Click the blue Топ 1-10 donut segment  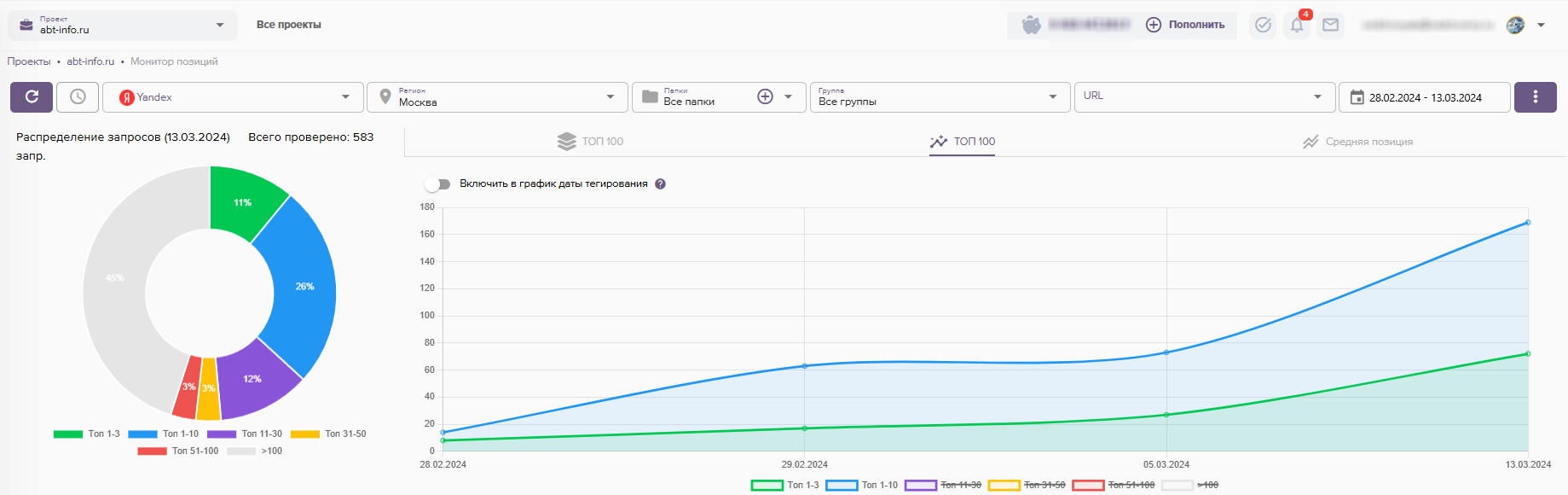pyautogui.click(x=303, y=287)
